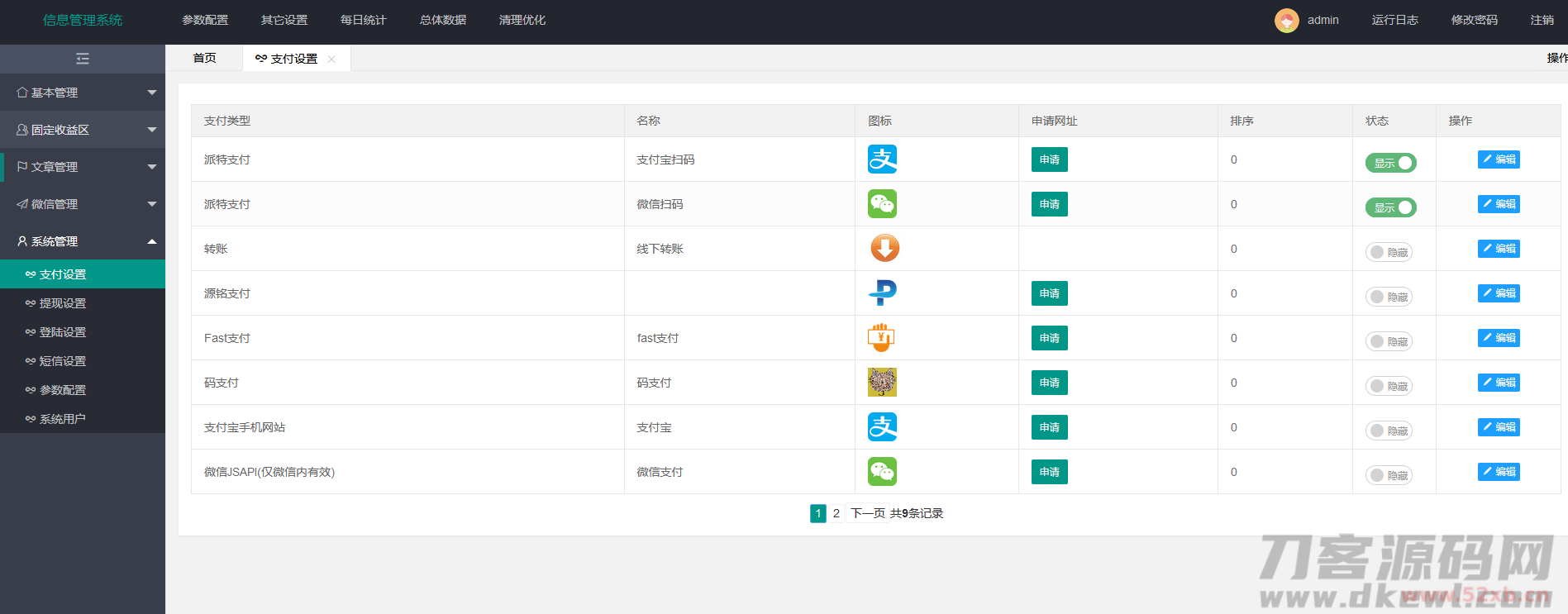Click 申请 button for 微信JSAPI row
Viewport: 1568px width, 614px height.
pos(1049,472)
